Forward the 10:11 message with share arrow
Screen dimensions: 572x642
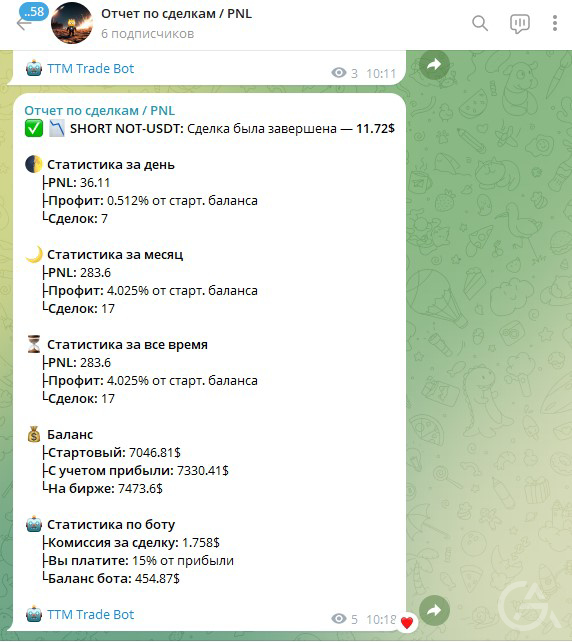[x=434, y=64]
